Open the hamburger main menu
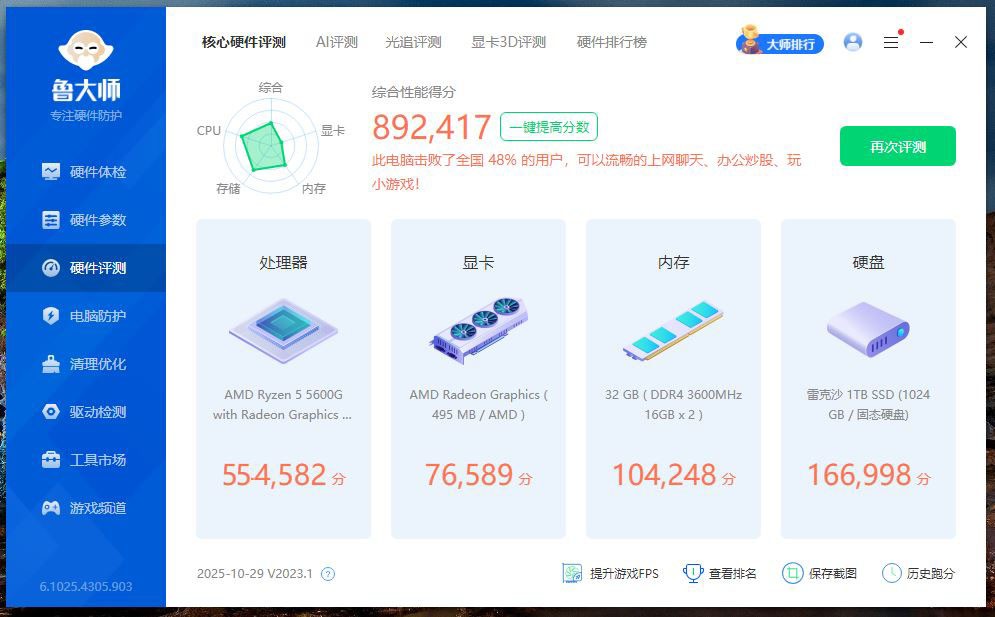995x617 pixels. (891, 42)
